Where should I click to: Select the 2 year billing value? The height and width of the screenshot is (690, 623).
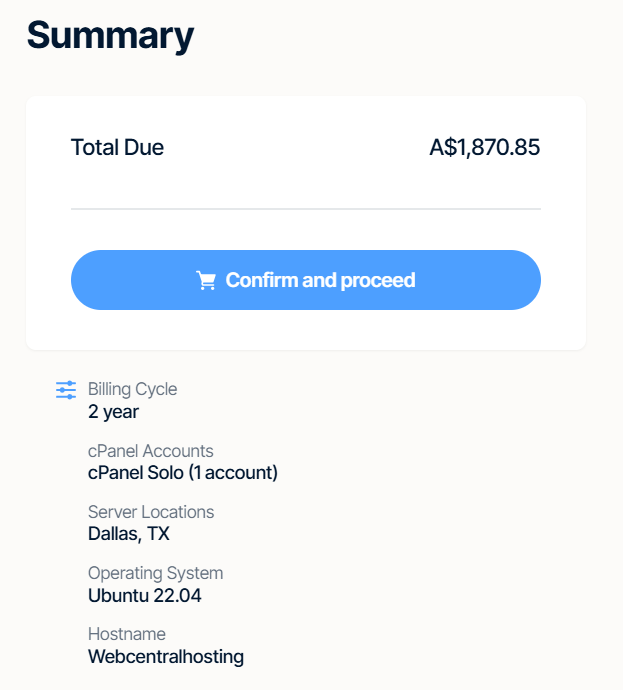click(113, 411)
